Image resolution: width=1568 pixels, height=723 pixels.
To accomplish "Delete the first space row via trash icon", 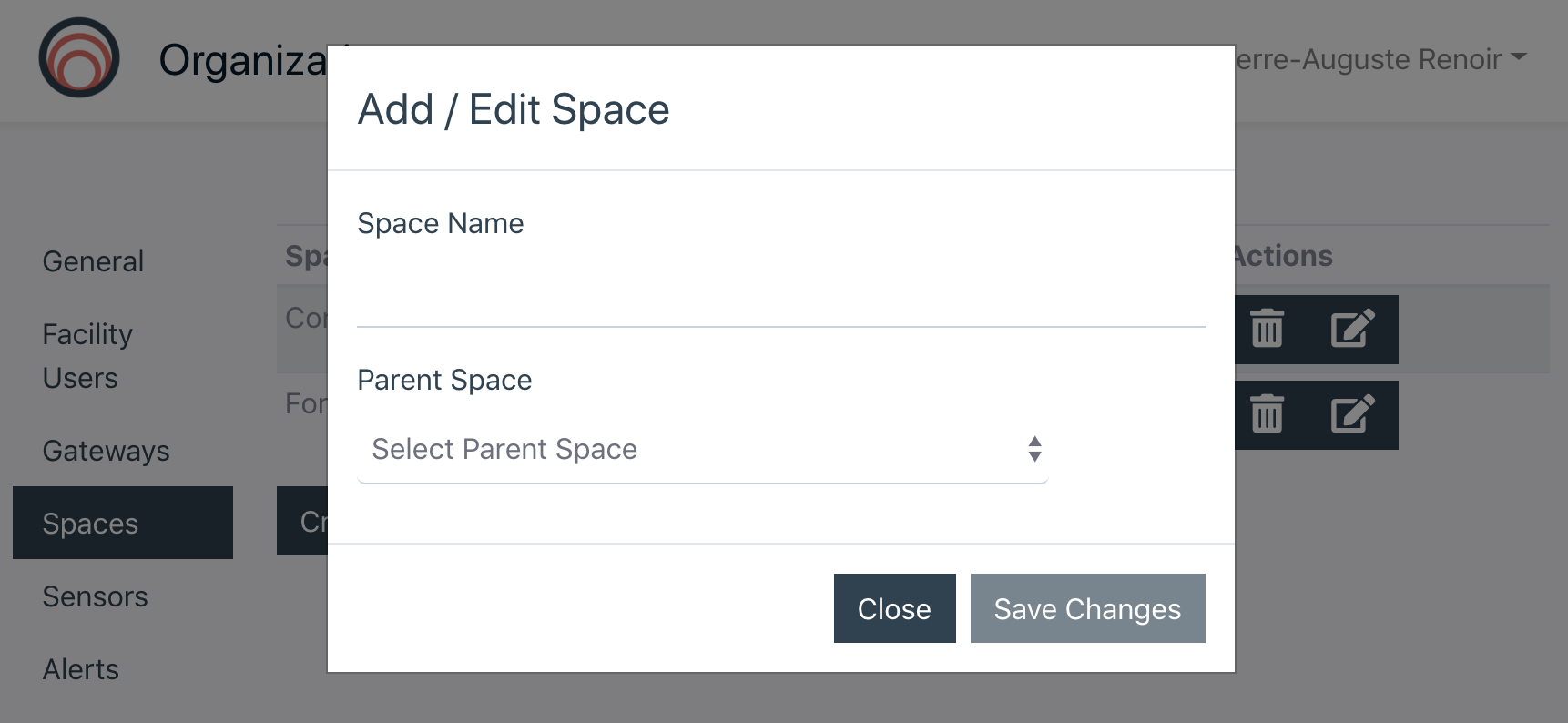I will click(x=1267, y=329).
